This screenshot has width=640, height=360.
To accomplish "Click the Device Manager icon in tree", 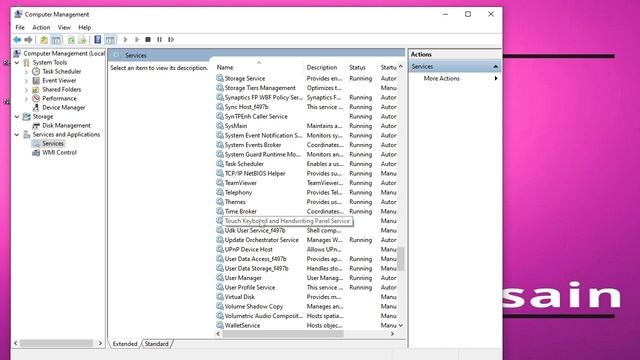I will click(x=36, y=107).
